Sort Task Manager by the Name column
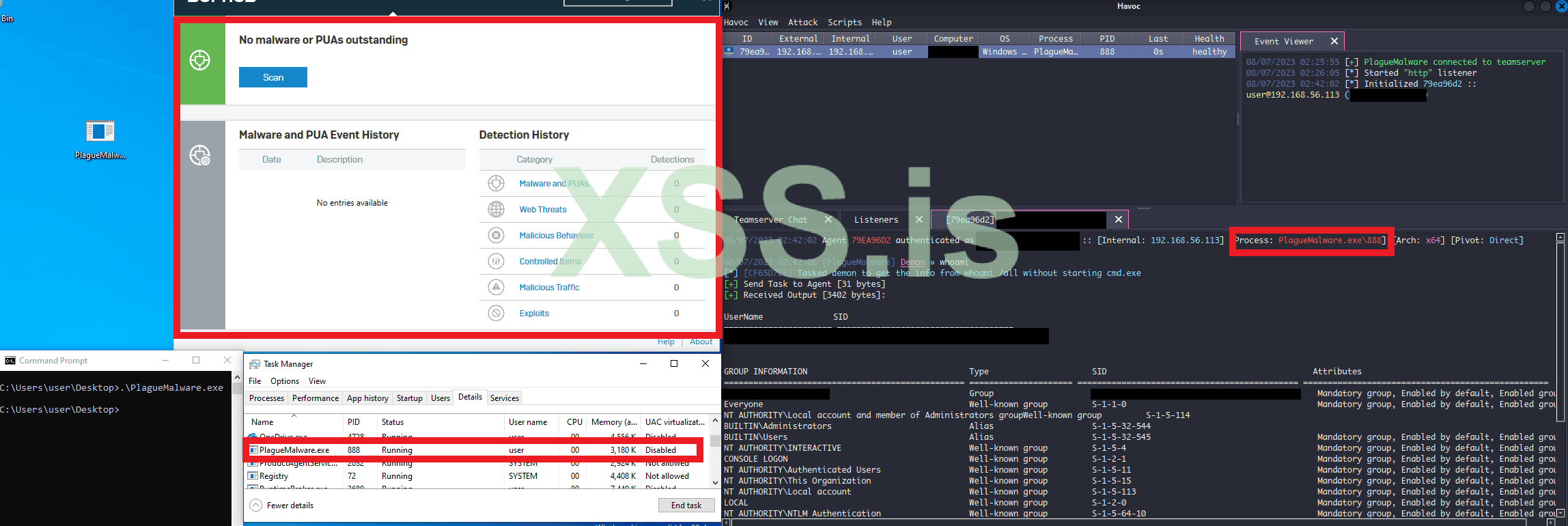This screenshot has width=1568, height=526. click(x=294, y=422)
